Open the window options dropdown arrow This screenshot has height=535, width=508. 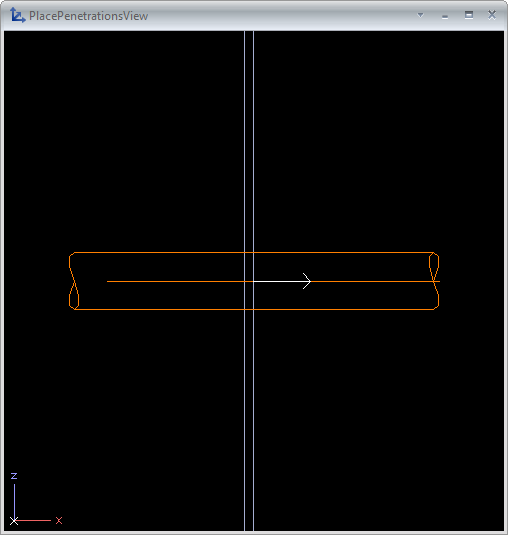coord(420,15)
